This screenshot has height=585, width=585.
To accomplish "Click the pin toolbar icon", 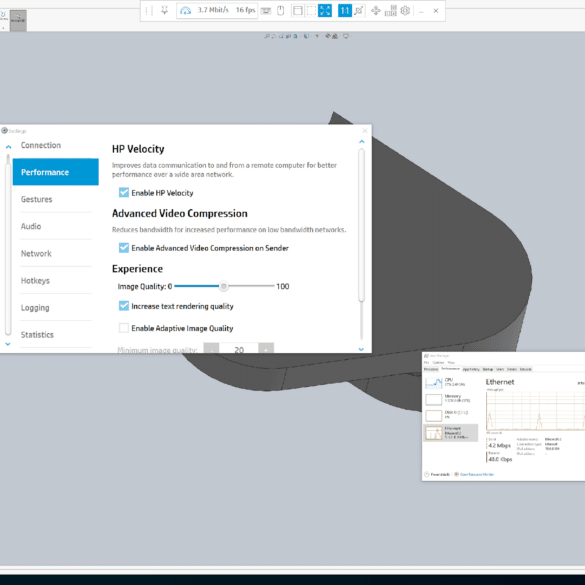I will pyautogui.click(x=165, y=10).
